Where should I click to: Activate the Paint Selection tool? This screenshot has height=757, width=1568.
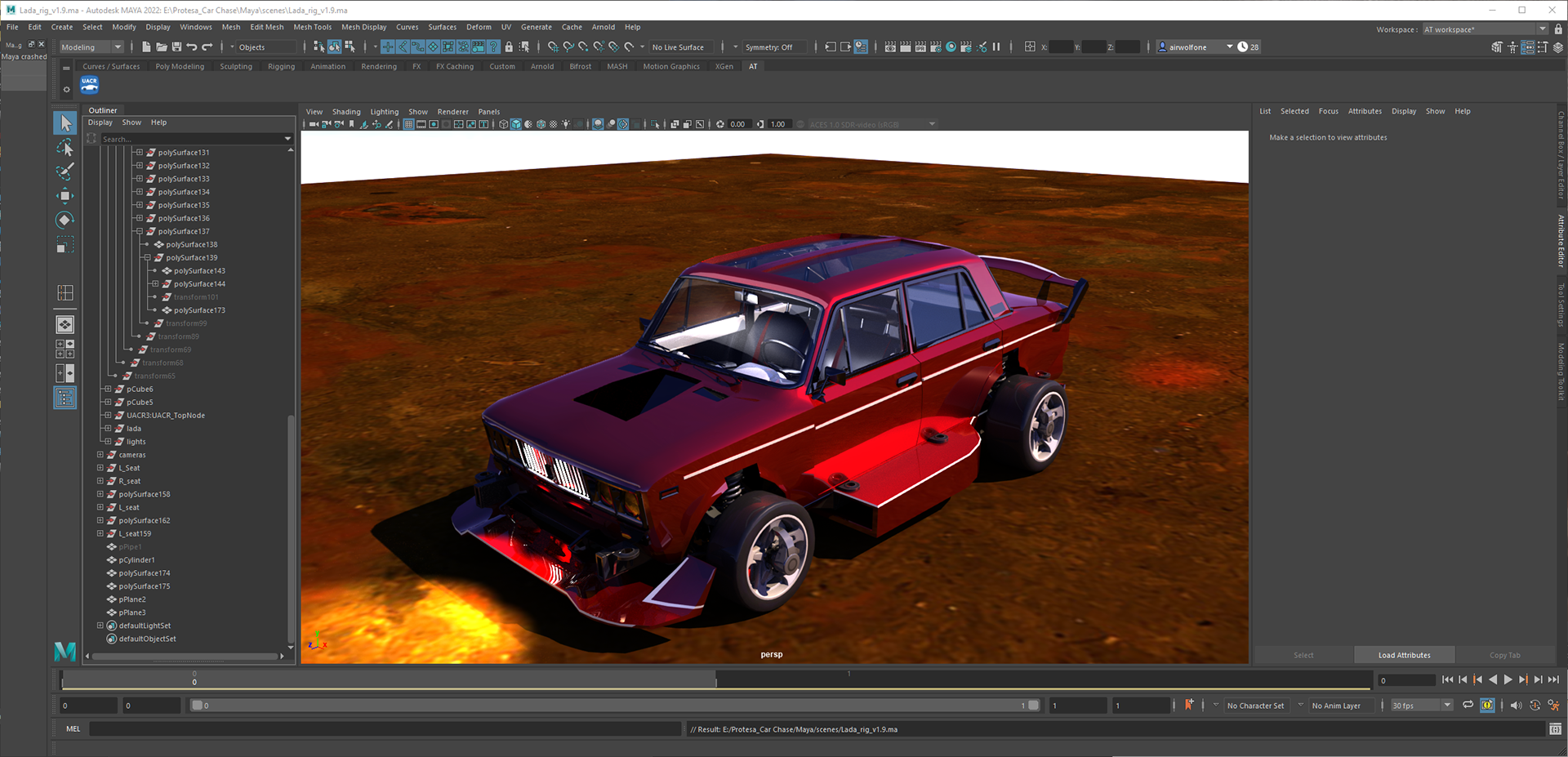click(65, 171)
